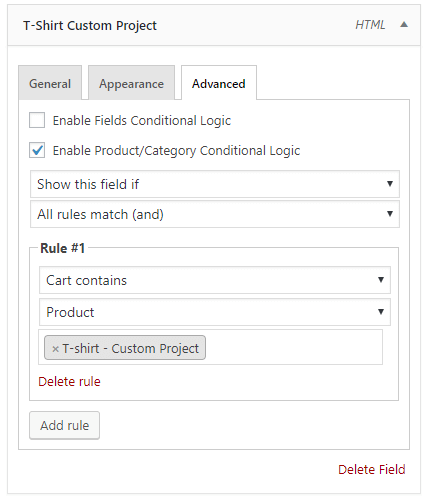
Task: Switch to the Appearance tab
Action: point(131,83)
